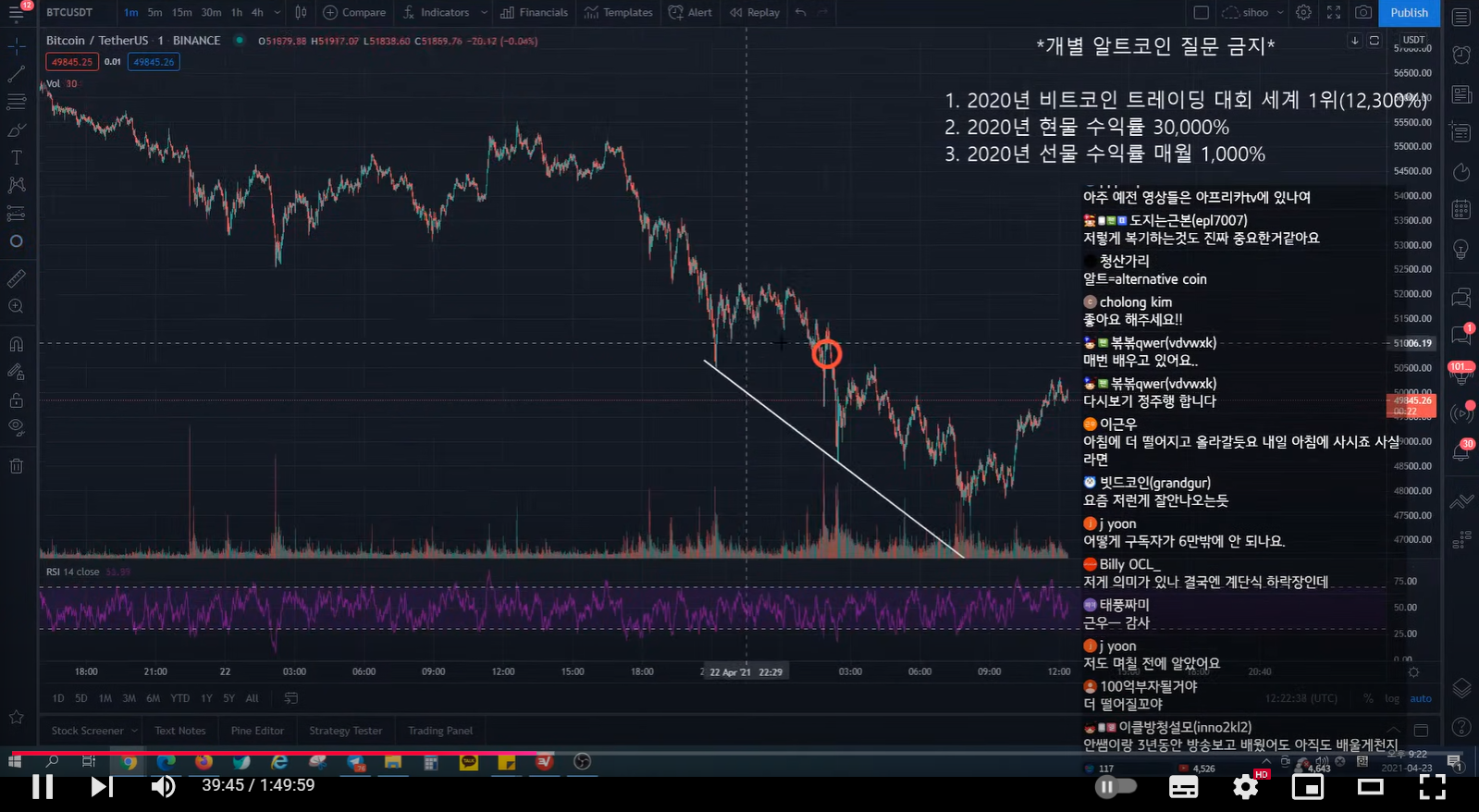This screenshot has height=812, width=1479.
Task: Open the TradingView main menu hamburger
Action: [x=17, y=13]
